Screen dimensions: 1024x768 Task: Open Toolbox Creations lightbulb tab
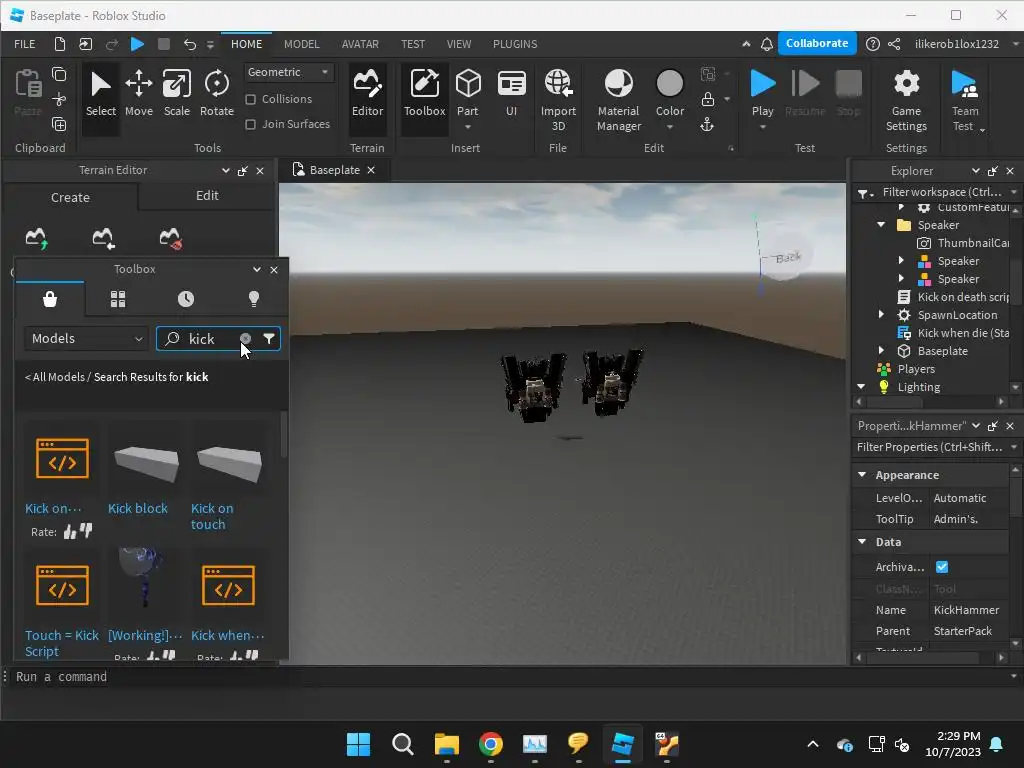coord(253,299)
